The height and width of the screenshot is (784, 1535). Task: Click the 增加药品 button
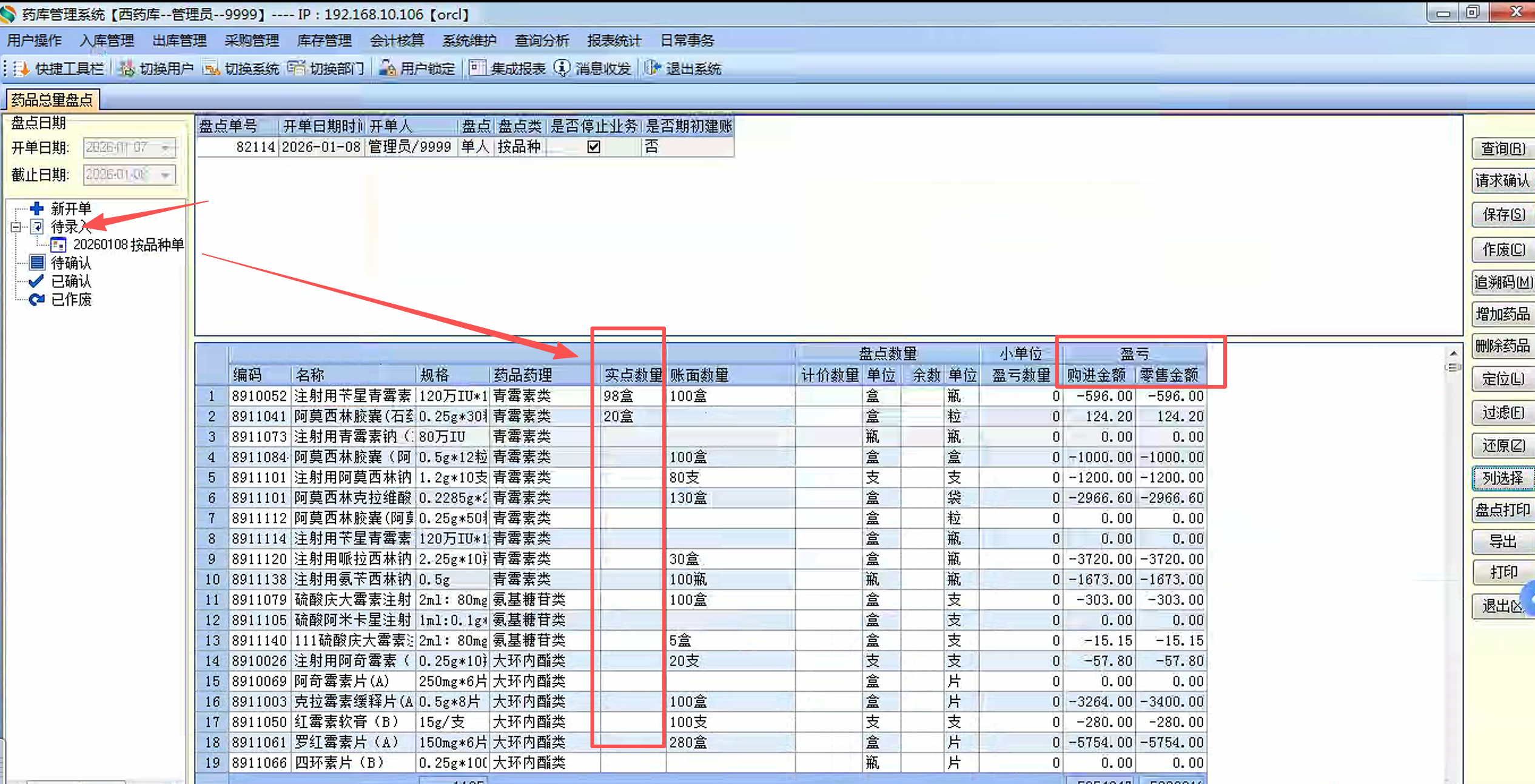coord(1502,314)
